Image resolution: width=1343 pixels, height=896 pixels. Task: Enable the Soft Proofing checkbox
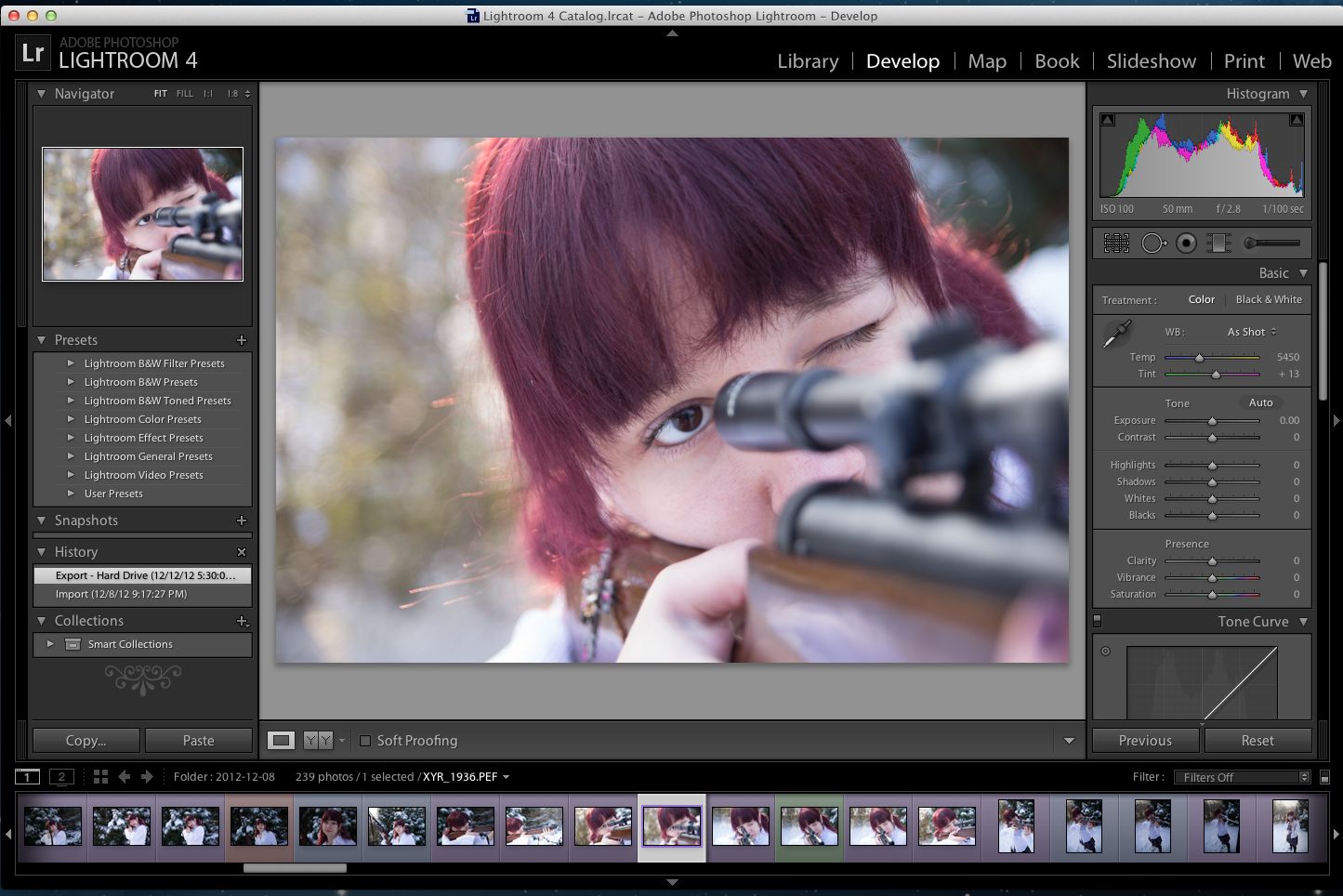pyautogui.click(x=365, y=741)
